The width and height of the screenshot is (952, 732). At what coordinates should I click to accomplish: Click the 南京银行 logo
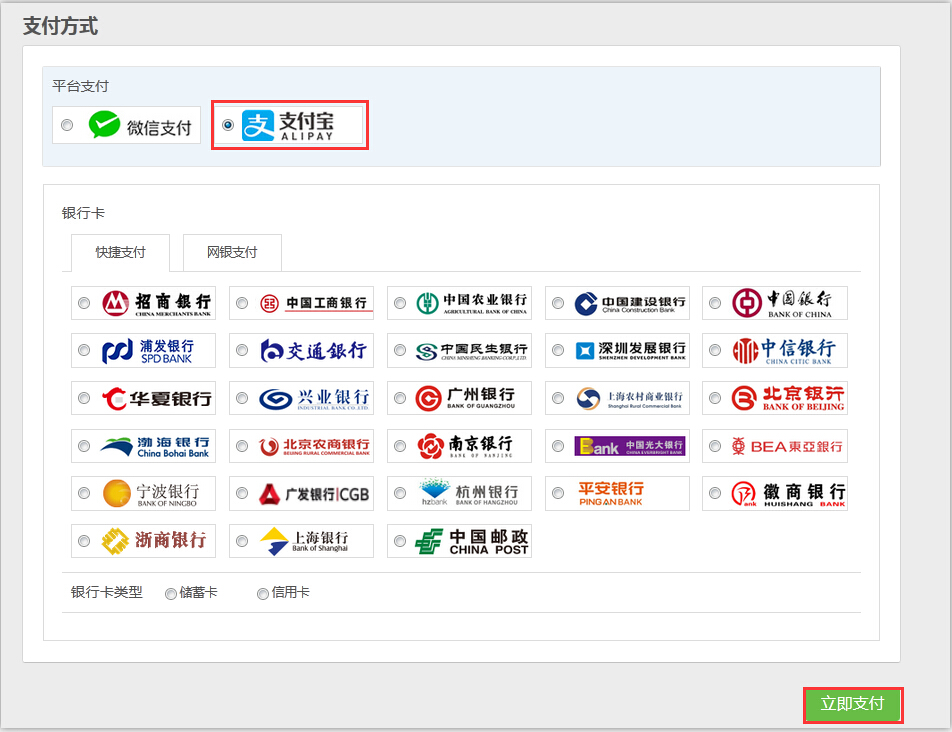coord(465,446)
